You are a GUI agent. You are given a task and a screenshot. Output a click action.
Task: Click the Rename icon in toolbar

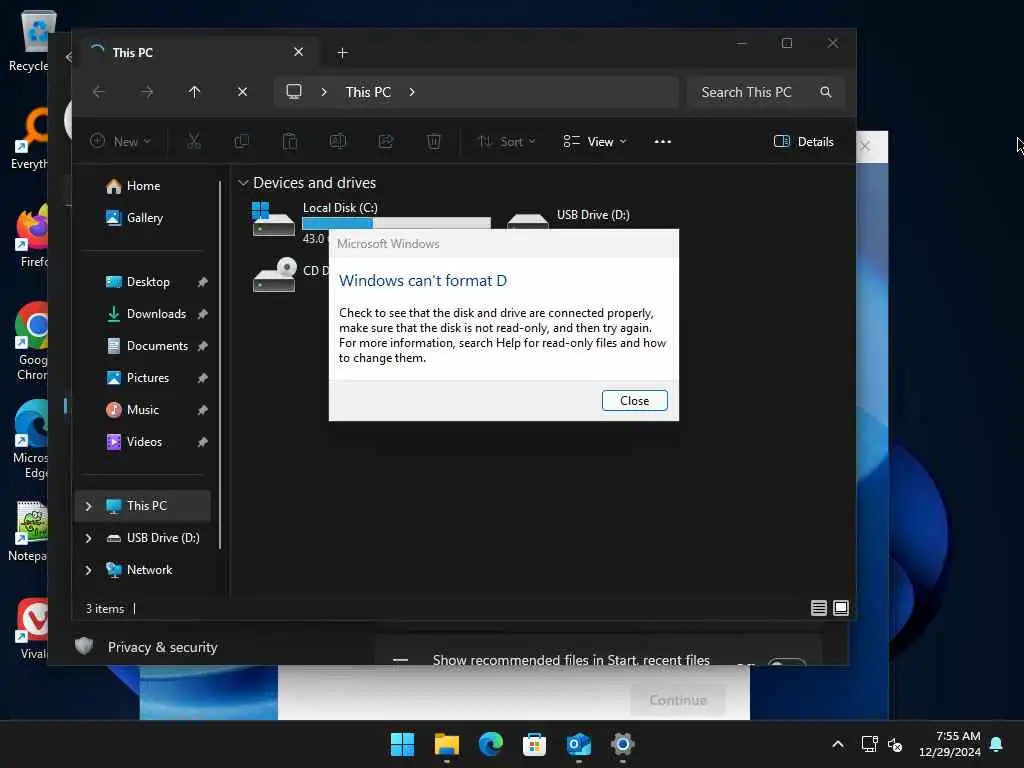coord(338,141)
